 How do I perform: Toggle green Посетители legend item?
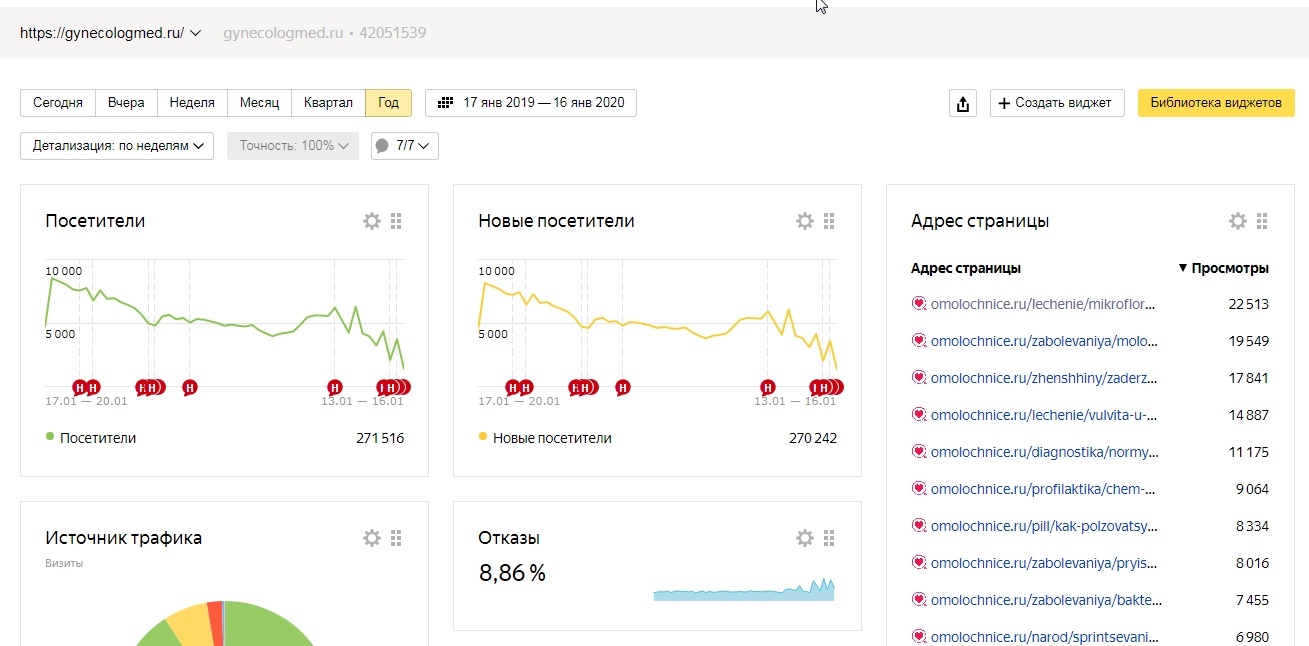click(x=91, y=438)
